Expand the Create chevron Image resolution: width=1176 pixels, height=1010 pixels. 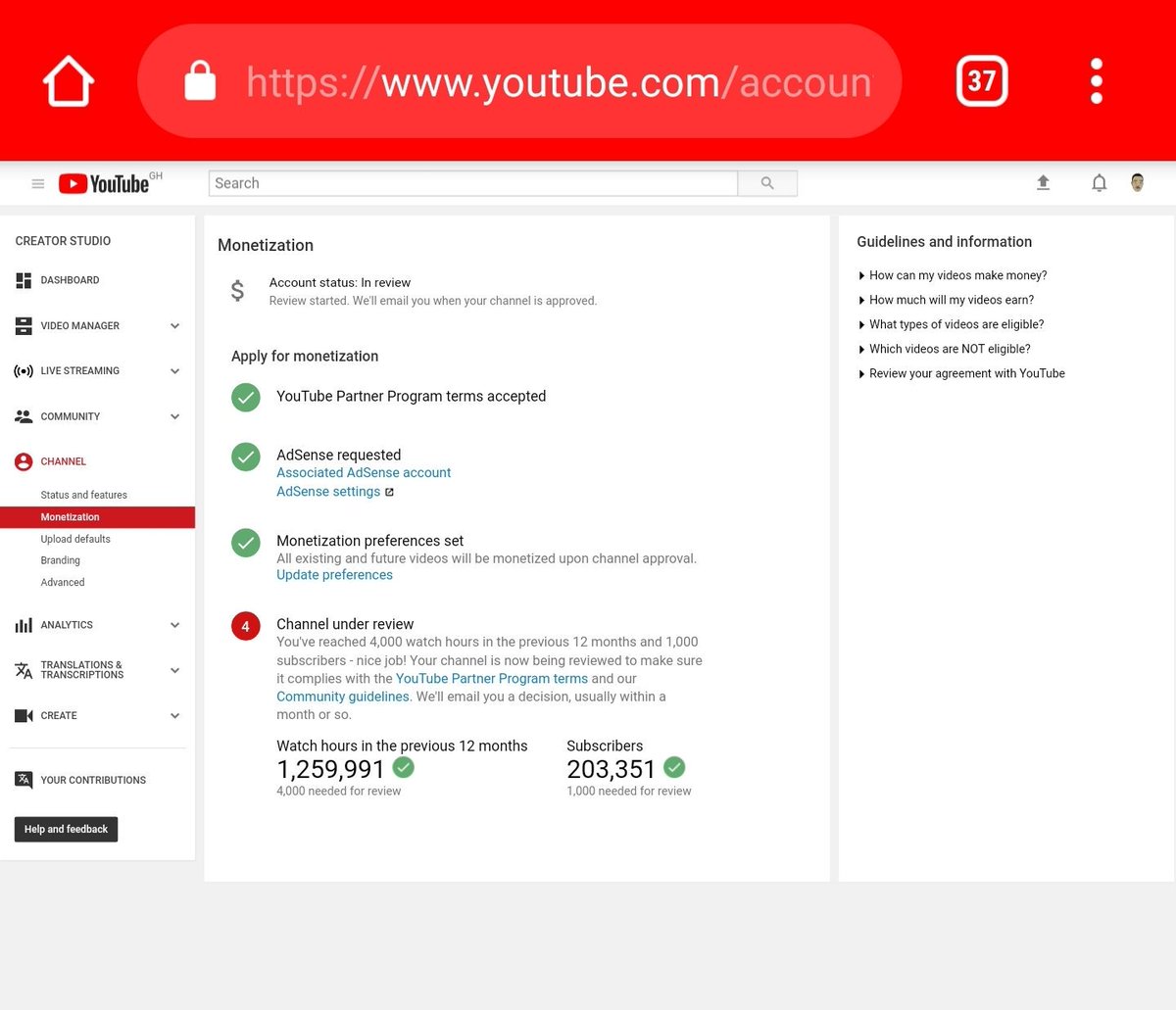pos(174,716)
